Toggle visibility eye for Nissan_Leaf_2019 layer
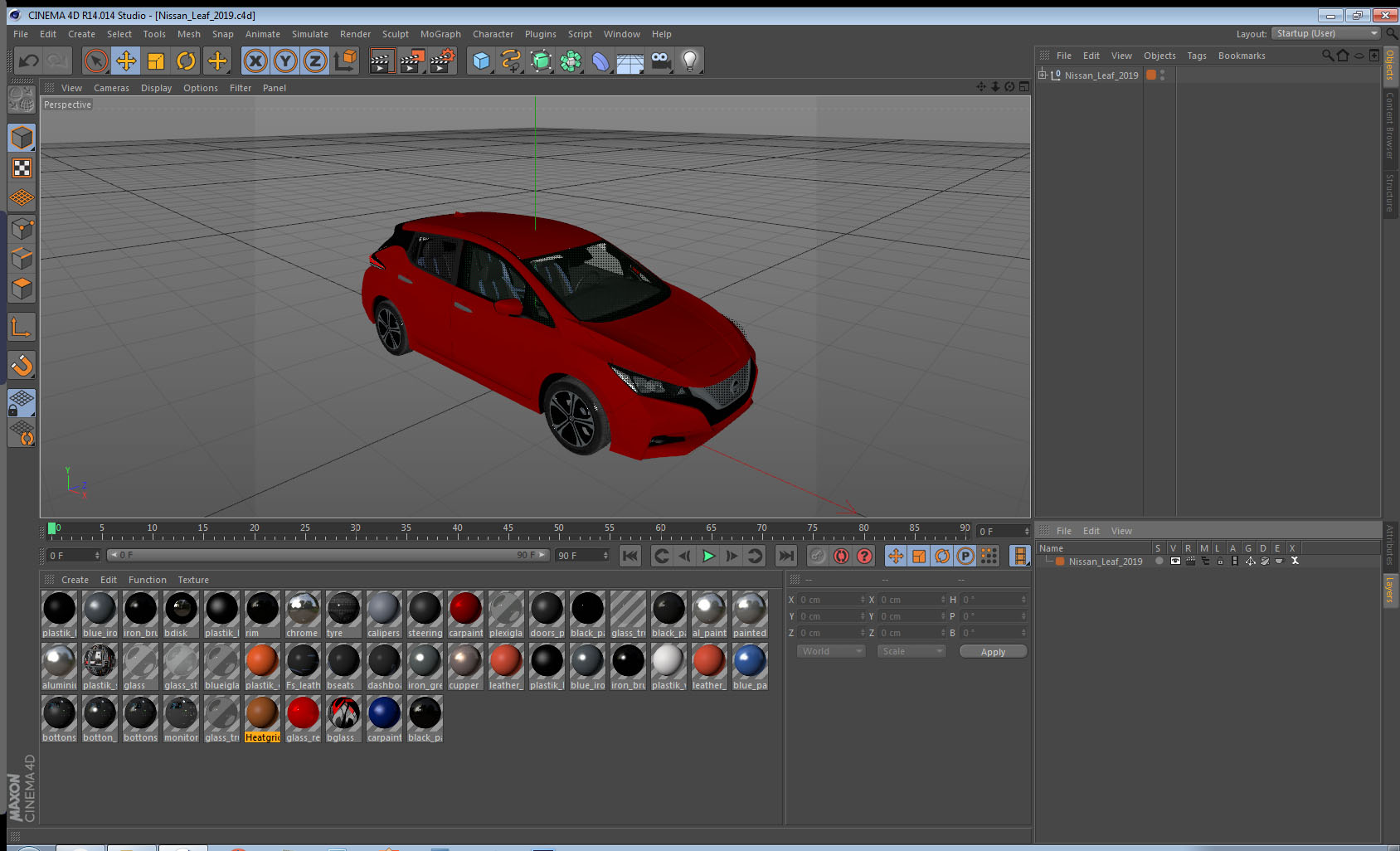The height and width of the screenshot is (851, 1400). point(1174,561)
